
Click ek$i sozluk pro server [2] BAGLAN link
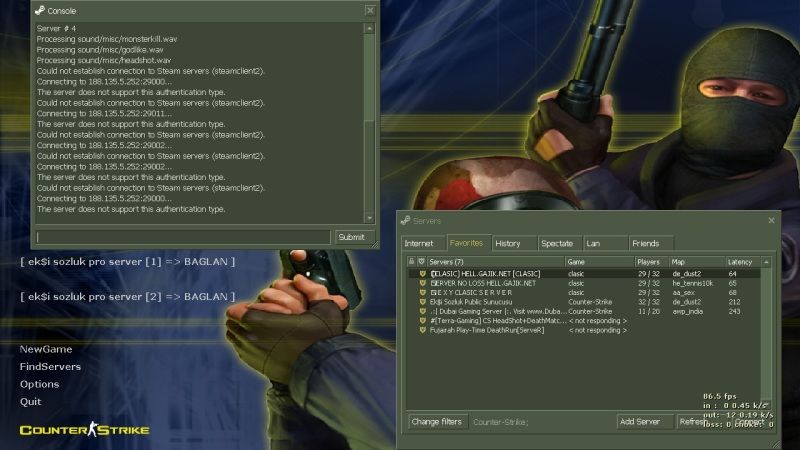(128, 296)
